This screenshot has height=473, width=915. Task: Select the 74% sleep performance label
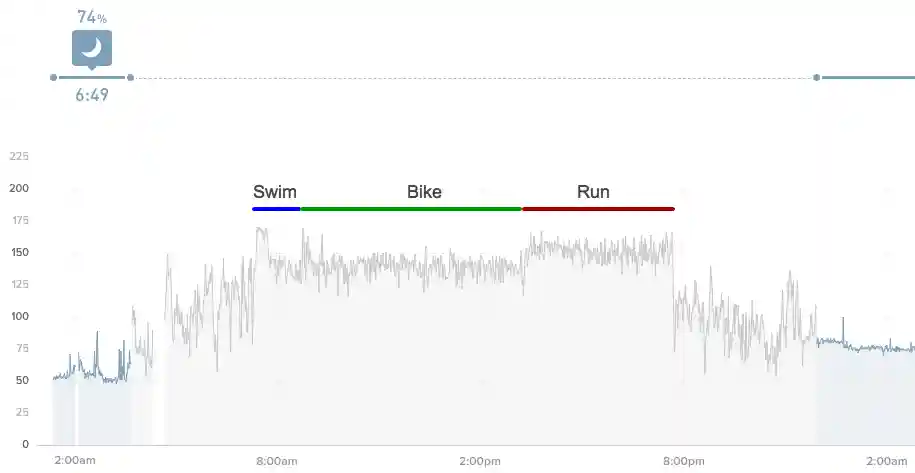pos(92,17)
